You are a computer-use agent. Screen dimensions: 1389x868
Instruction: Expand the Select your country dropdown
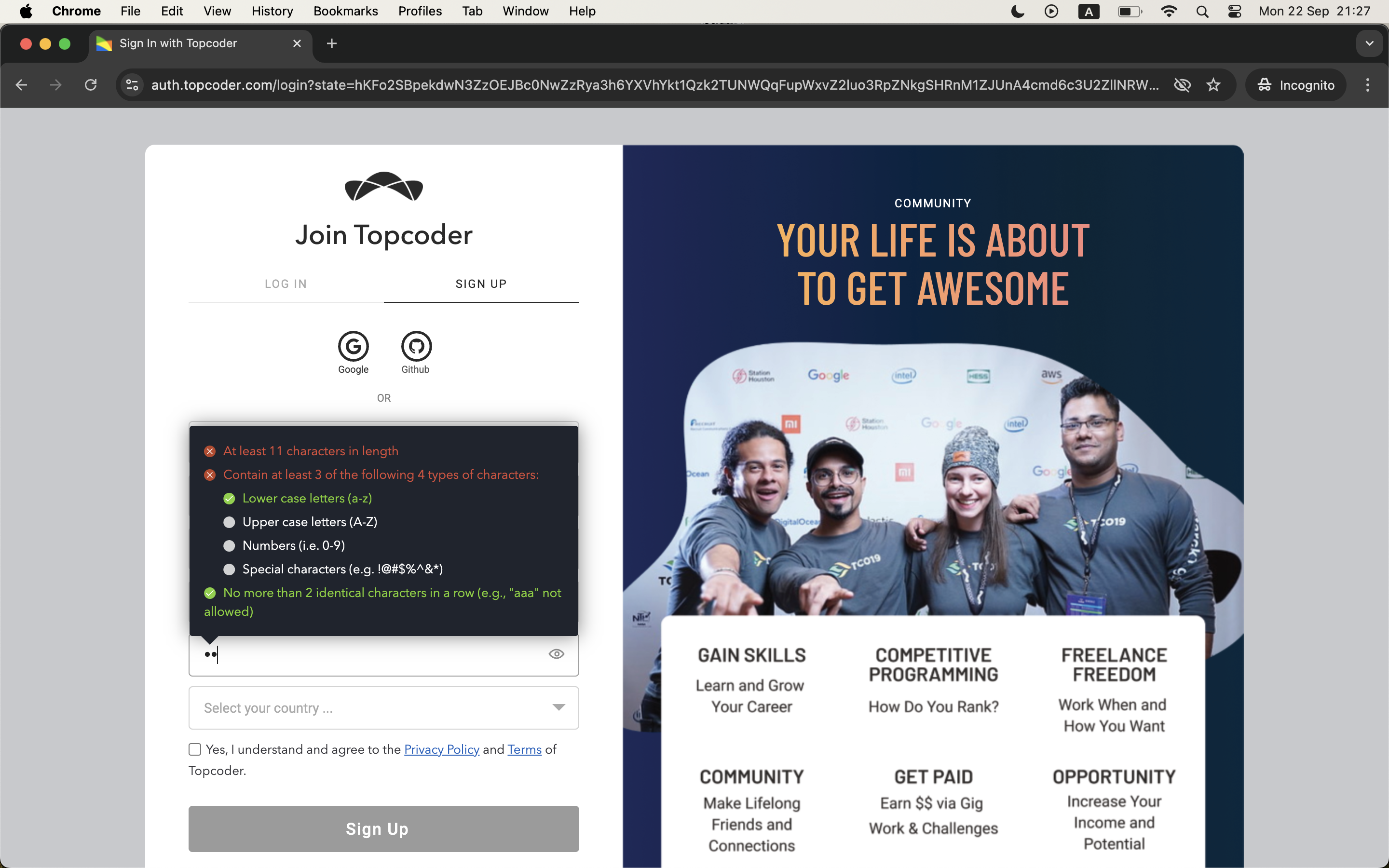383,707
